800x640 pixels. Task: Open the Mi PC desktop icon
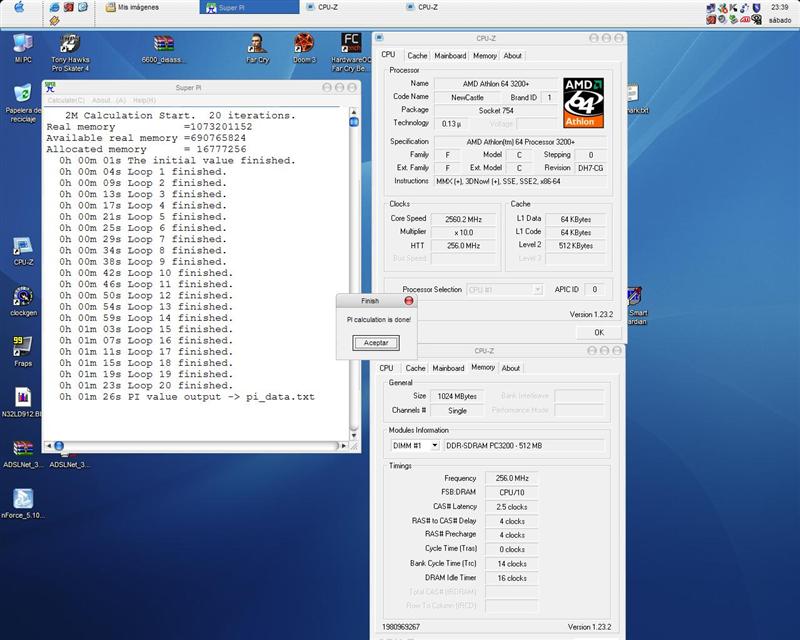pos(23,44)
